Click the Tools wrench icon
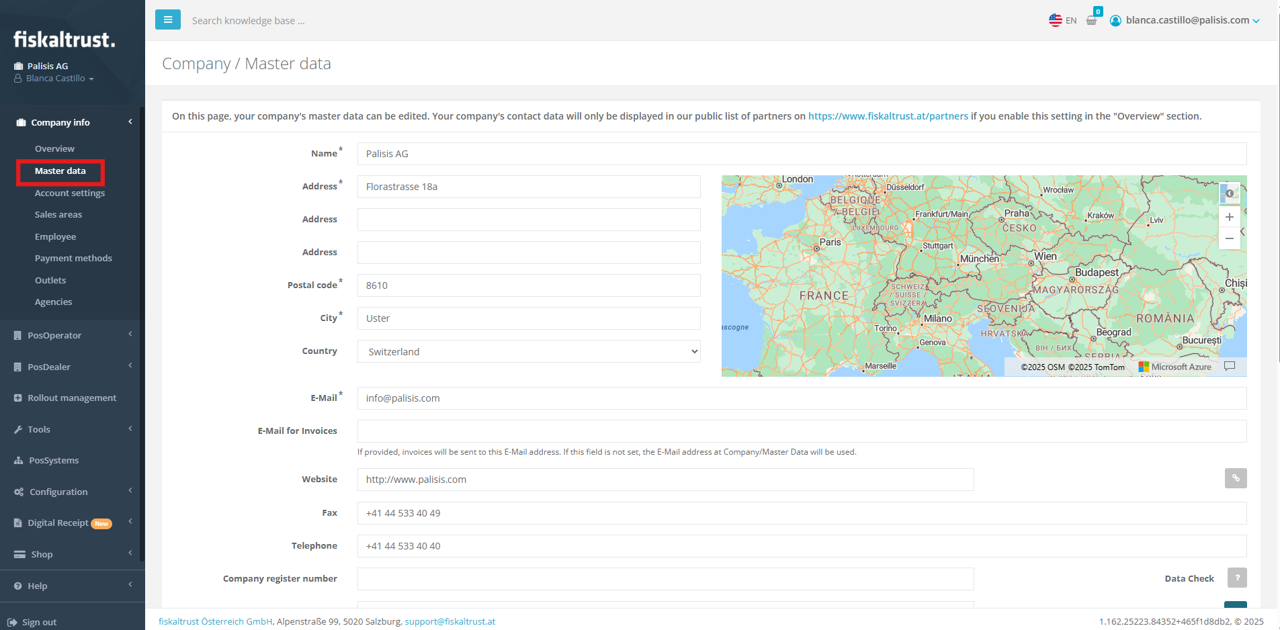 [18, 429]
